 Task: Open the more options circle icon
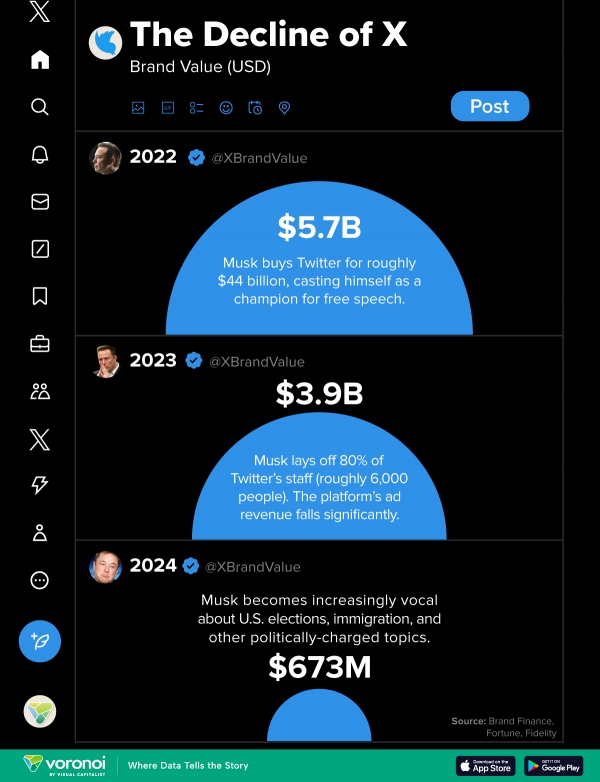40,580
